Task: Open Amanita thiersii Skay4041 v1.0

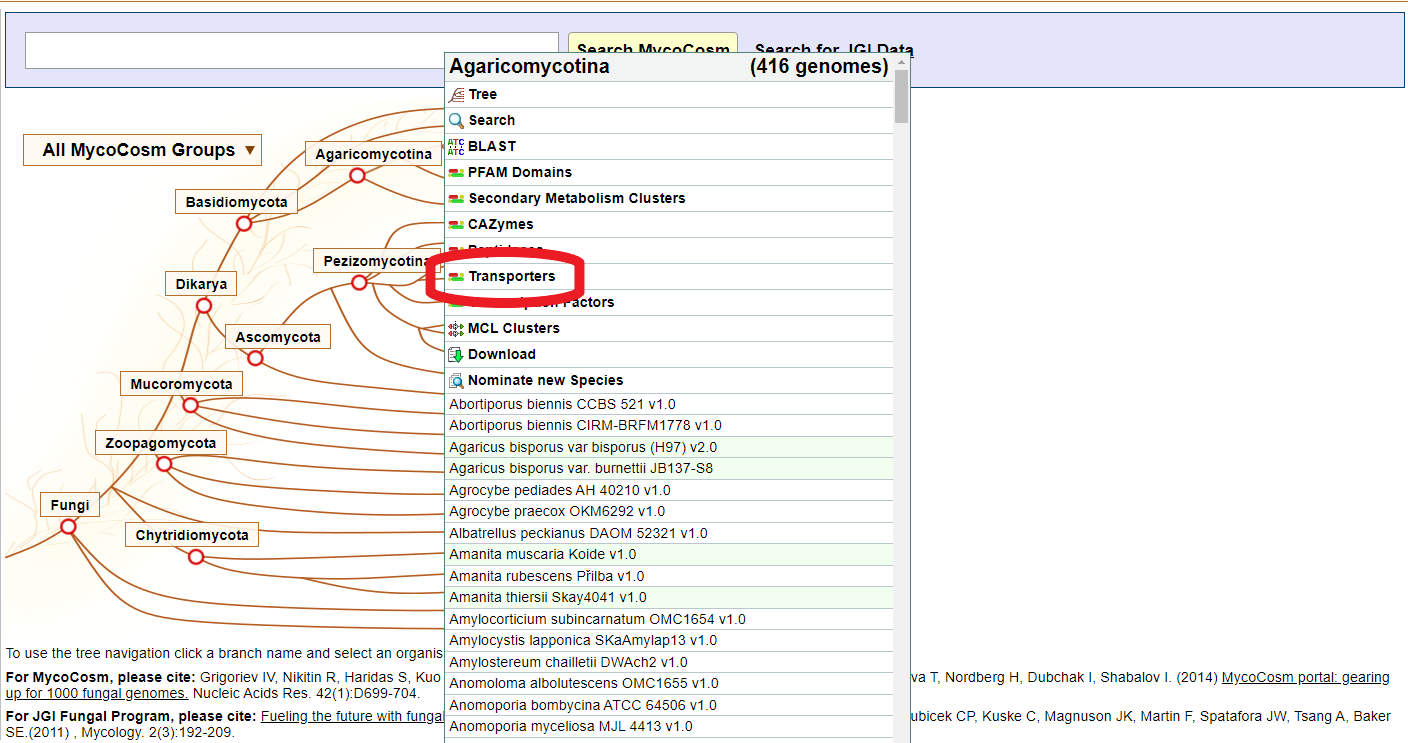Action: pyautogui.click(x=669, y=597)
